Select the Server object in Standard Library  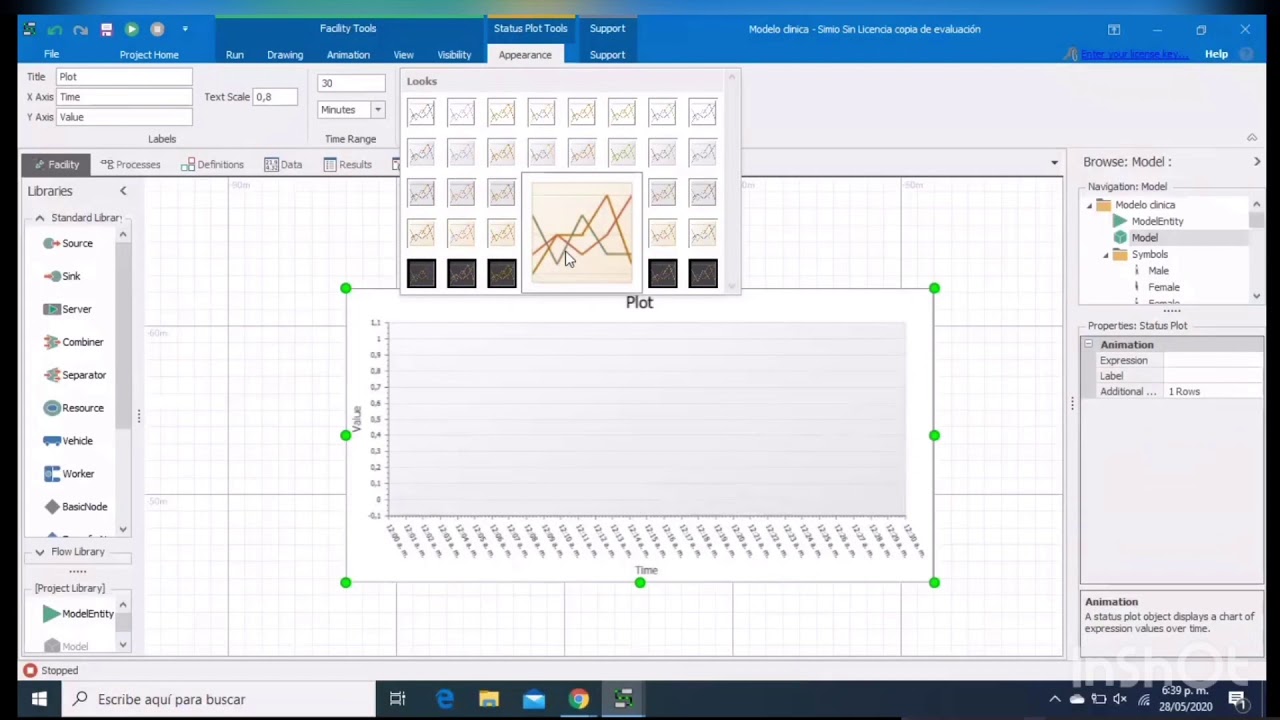(x=67, y=309)
